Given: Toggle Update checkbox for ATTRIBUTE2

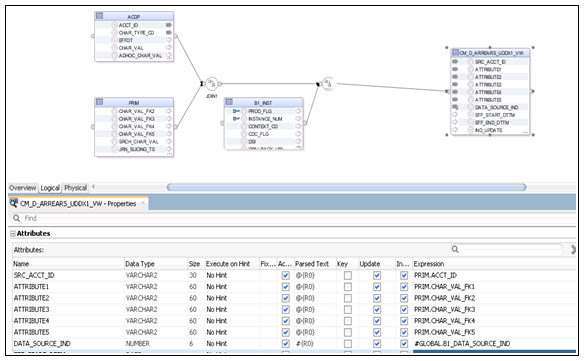Looking at the screenshot, I should (x=377, y=298).
